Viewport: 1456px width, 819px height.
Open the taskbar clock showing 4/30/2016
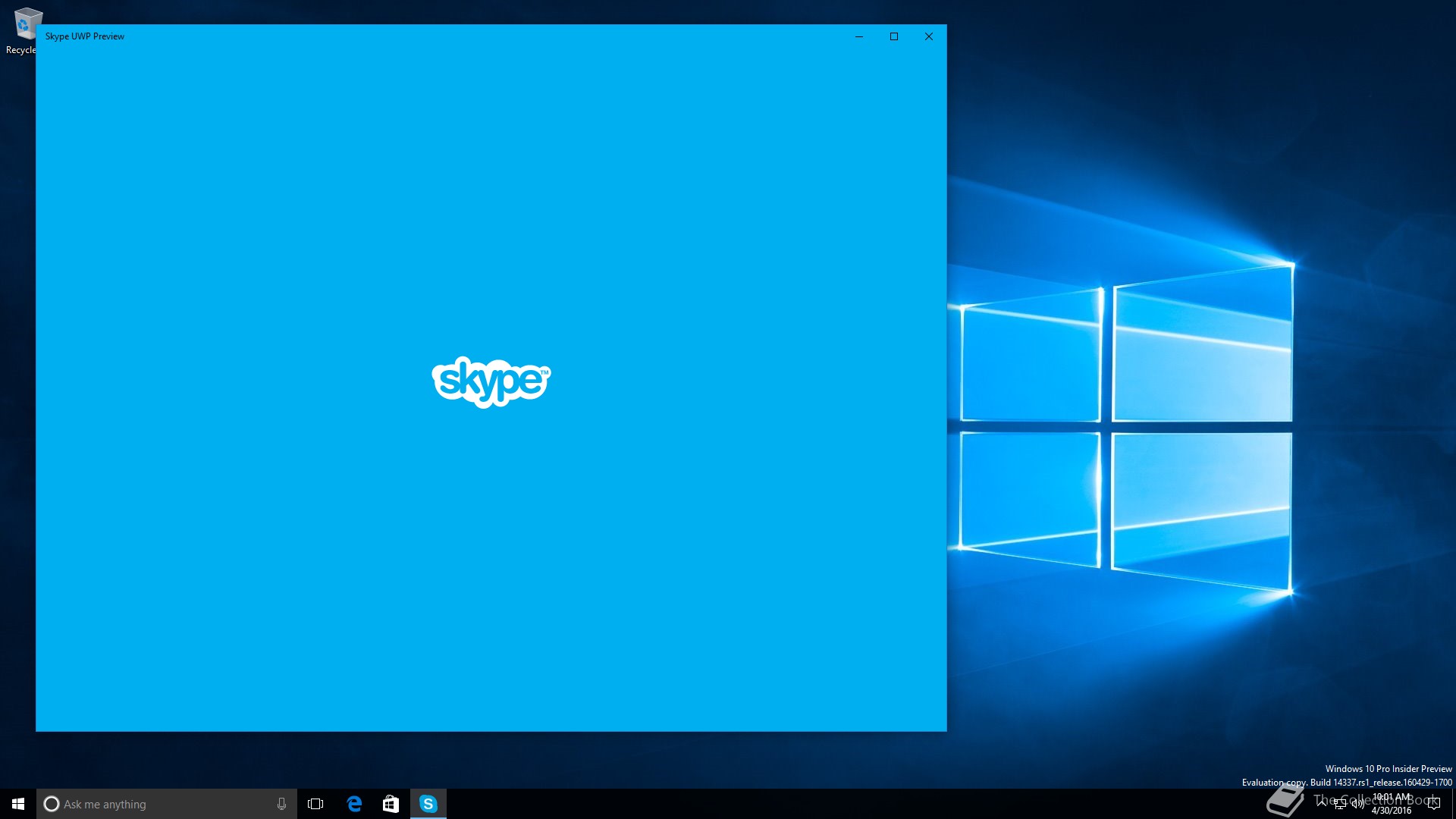[x=1392, y=804]
